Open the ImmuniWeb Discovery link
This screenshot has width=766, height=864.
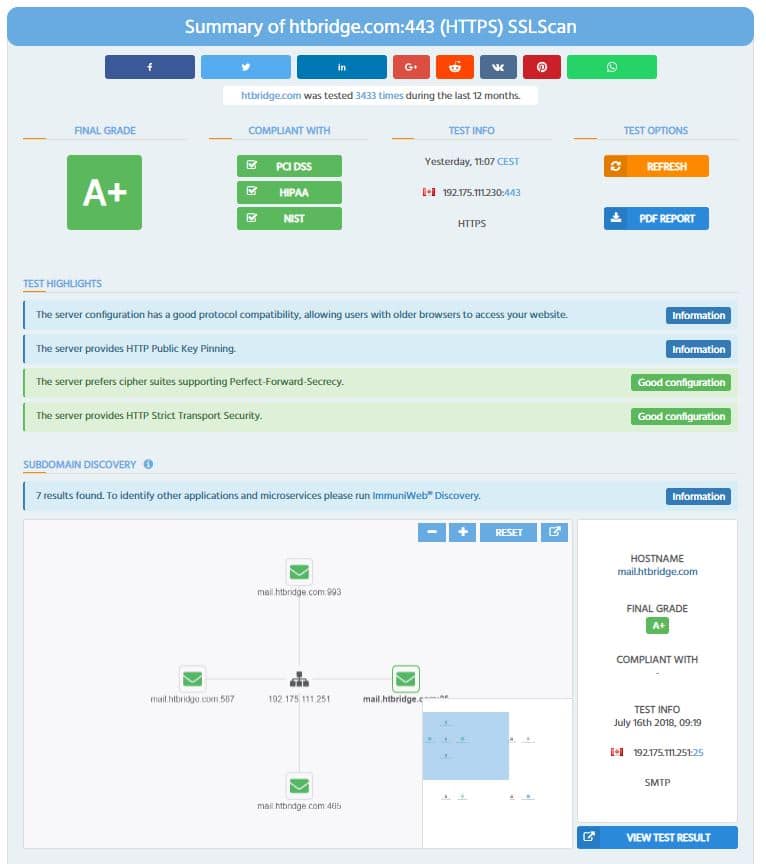tap(426, 495)
